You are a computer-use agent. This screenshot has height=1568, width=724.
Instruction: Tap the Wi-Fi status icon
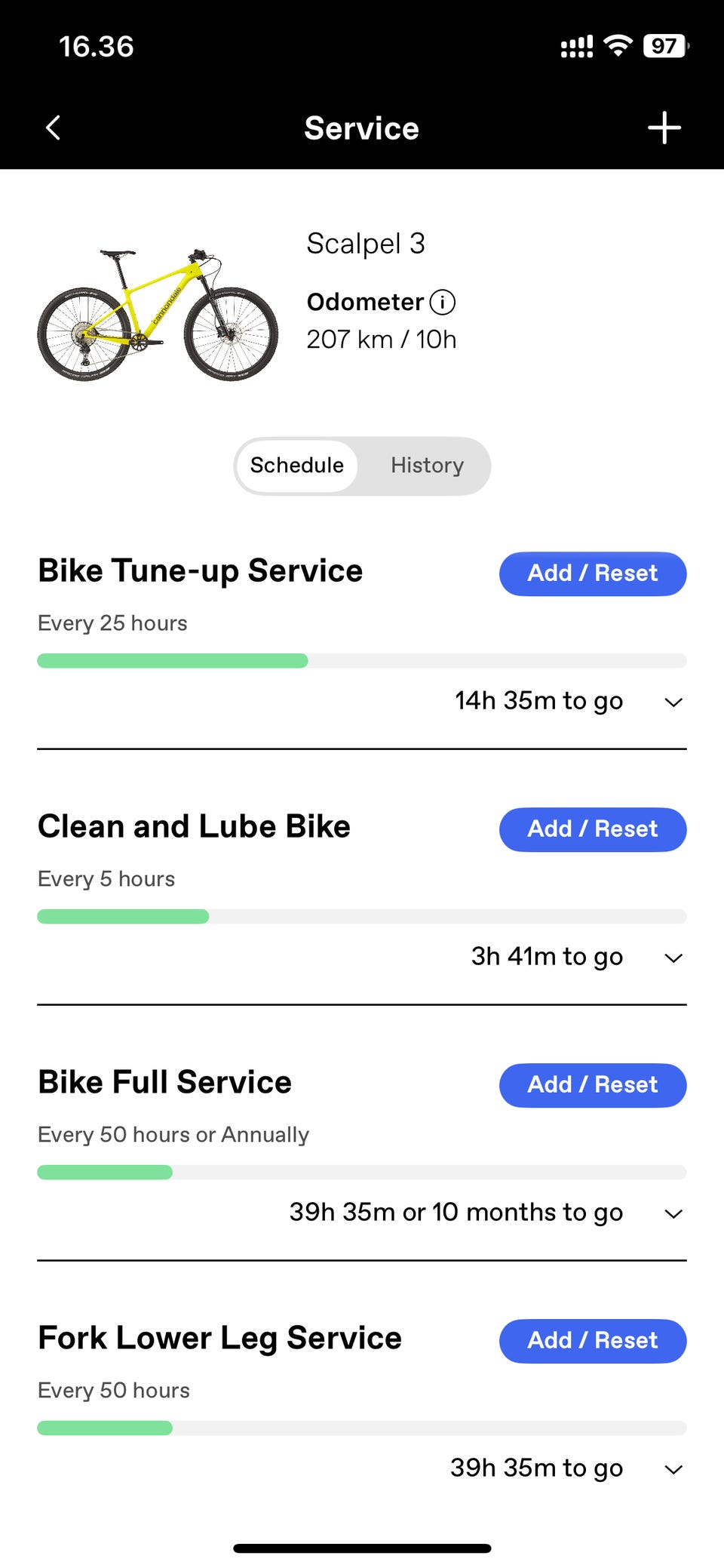tap(618, 46)
